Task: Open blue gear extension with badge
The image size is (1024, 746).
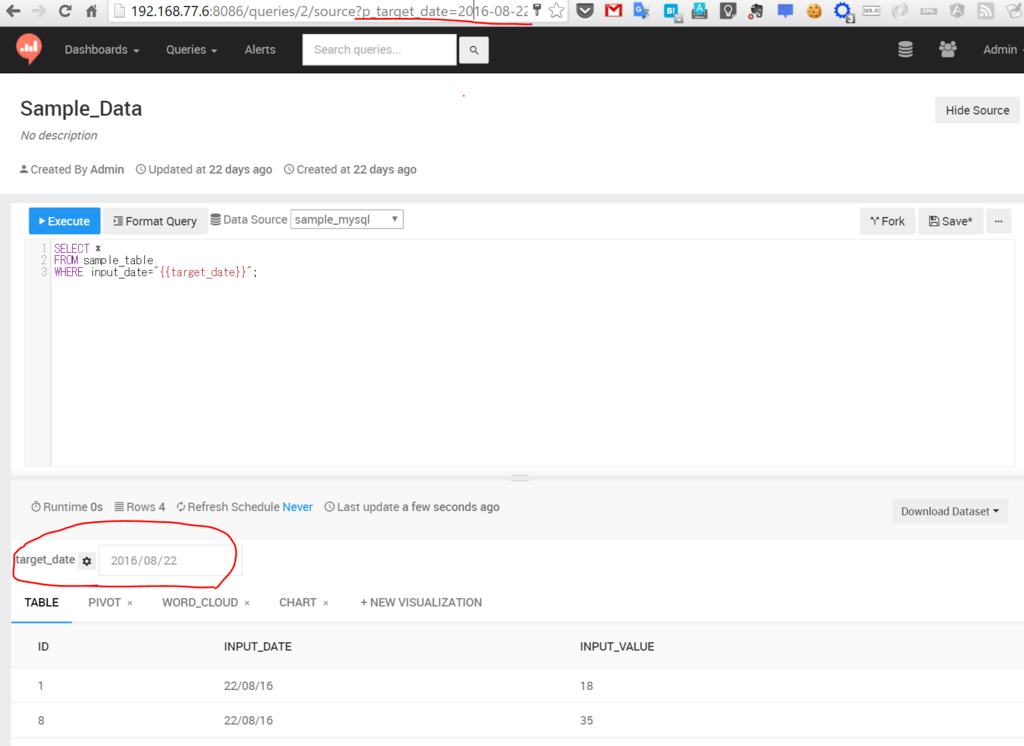Action: pos(843,12)
